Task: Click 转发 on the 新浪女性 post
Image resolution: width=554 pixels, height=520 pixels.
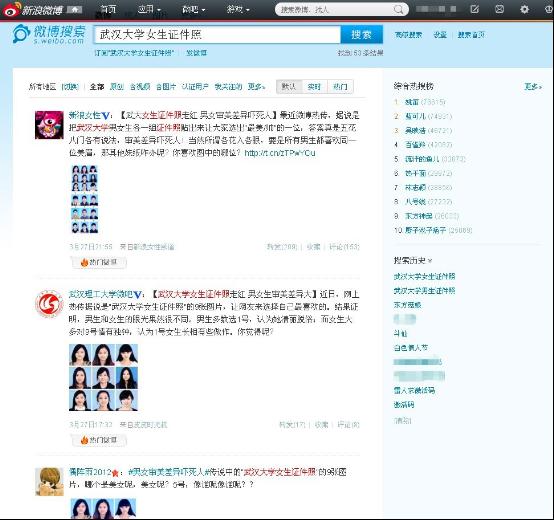Action: pyautogui.click(x=282, y=247)
